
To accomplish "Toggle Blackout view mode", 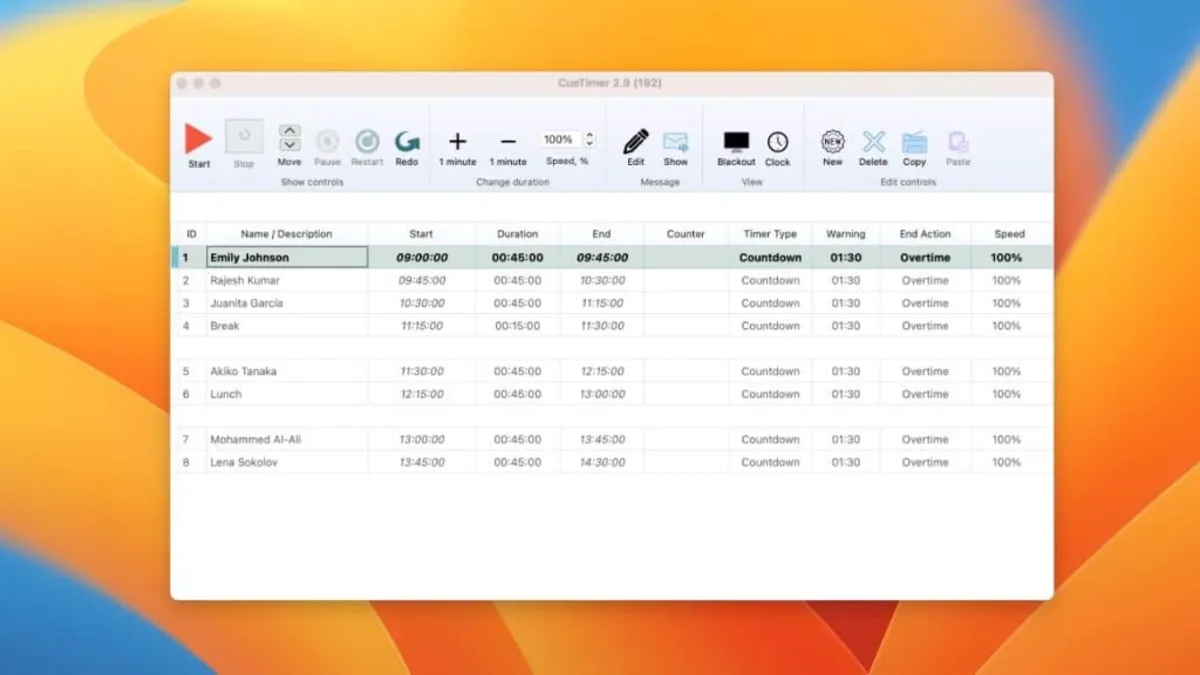I will 736,142.
